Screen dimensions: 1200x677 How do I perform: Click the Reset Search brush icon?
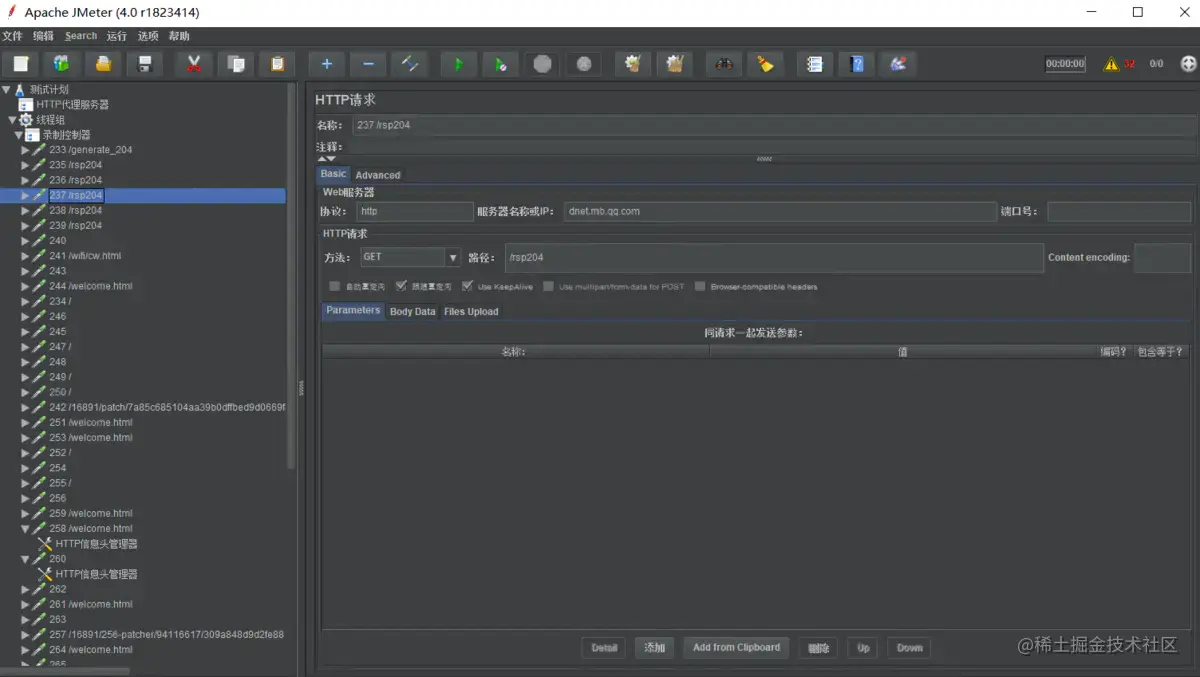pyautogui.click(x=765, y=64)
